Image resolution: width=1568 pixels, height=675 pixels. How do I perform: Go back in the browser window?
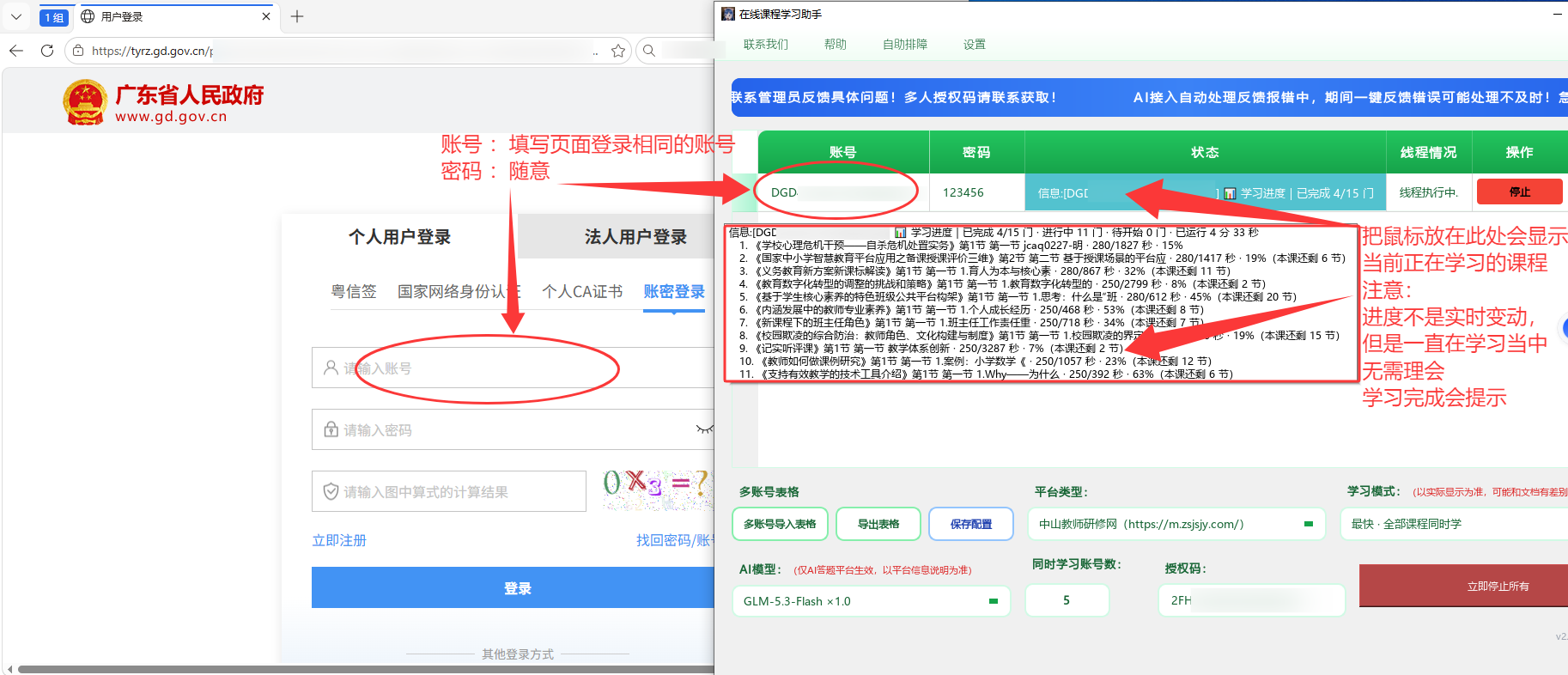coord(16,51)
